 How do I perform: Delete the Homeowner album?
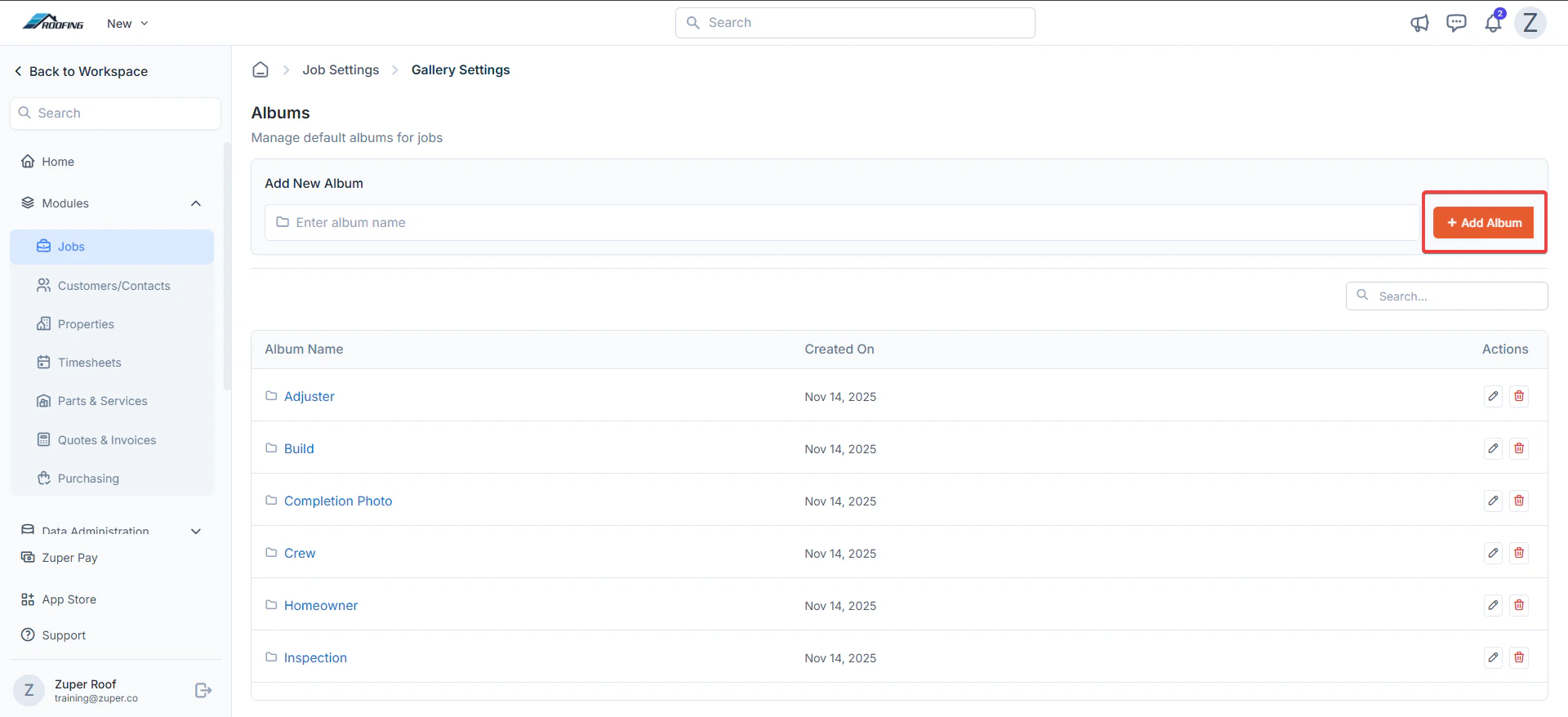click(1519, 605)
